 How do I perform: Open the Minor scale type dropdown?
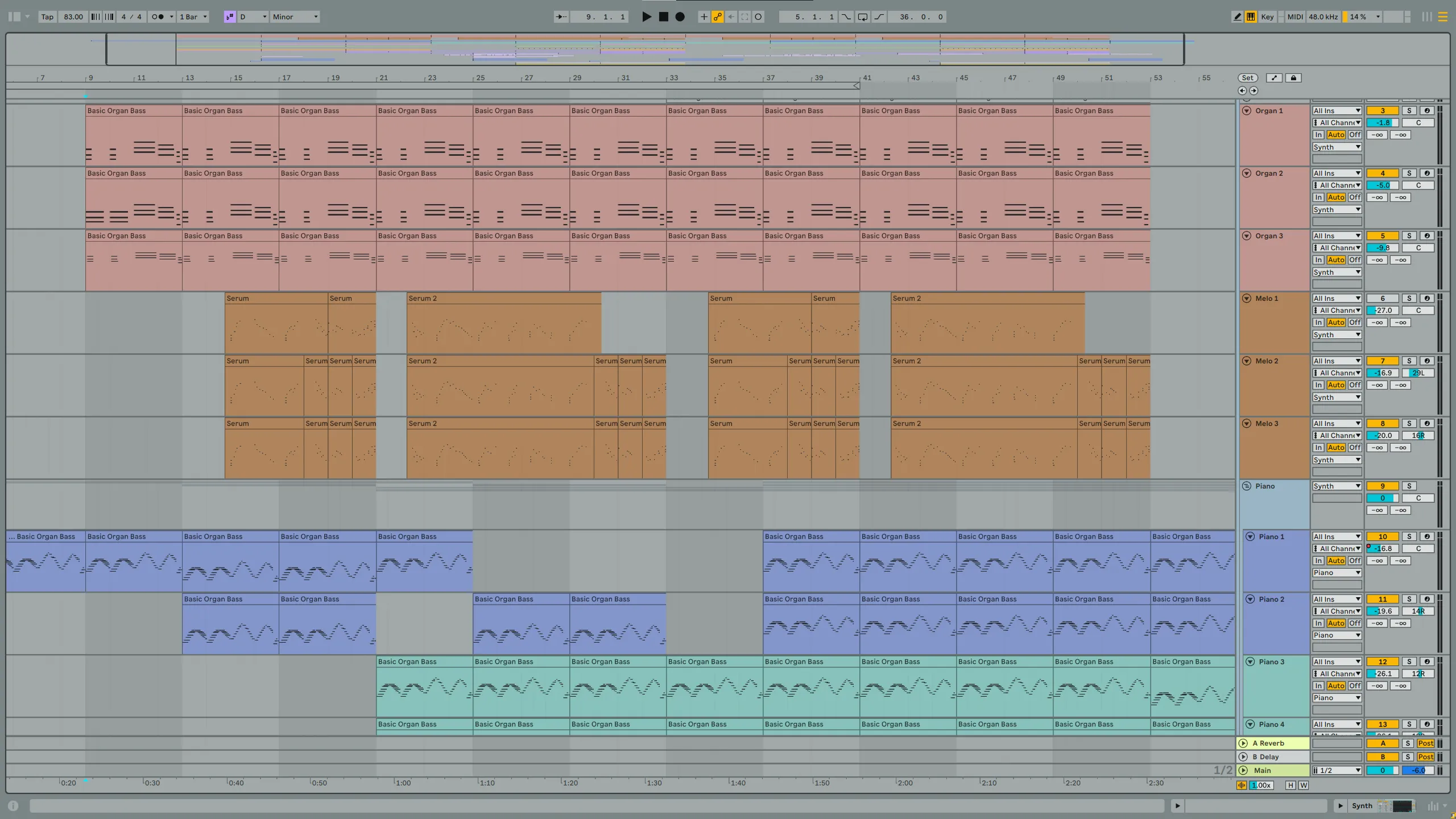pyautogui.click(x=295, y=16)
